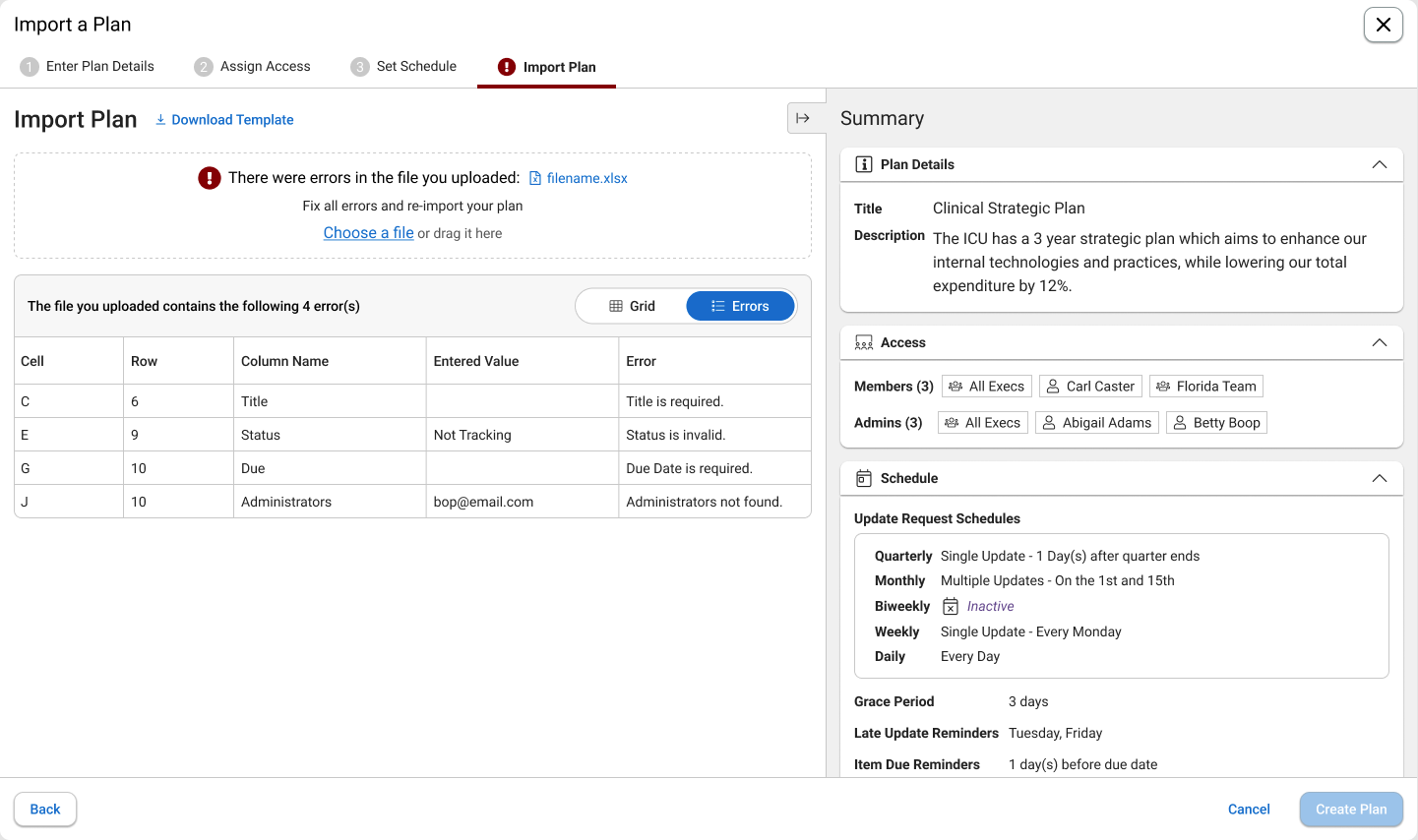This screenshot has width=1418, height=840.
Task: Click 'Title is required.' error cell
Action: click(714, 401)
